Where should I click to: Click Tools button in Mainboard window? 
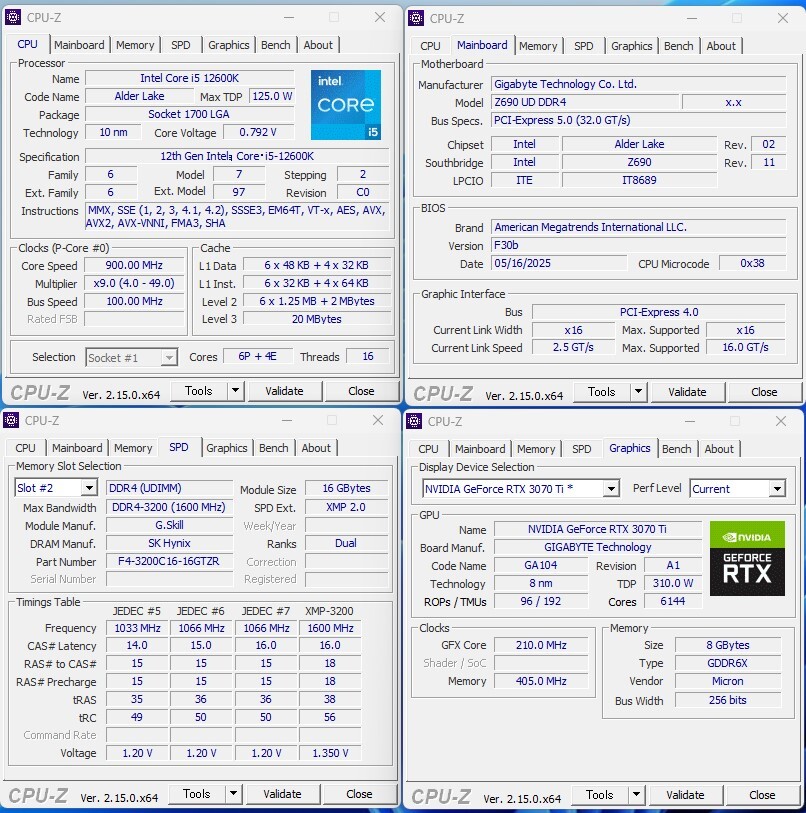(x=601, y=392)
